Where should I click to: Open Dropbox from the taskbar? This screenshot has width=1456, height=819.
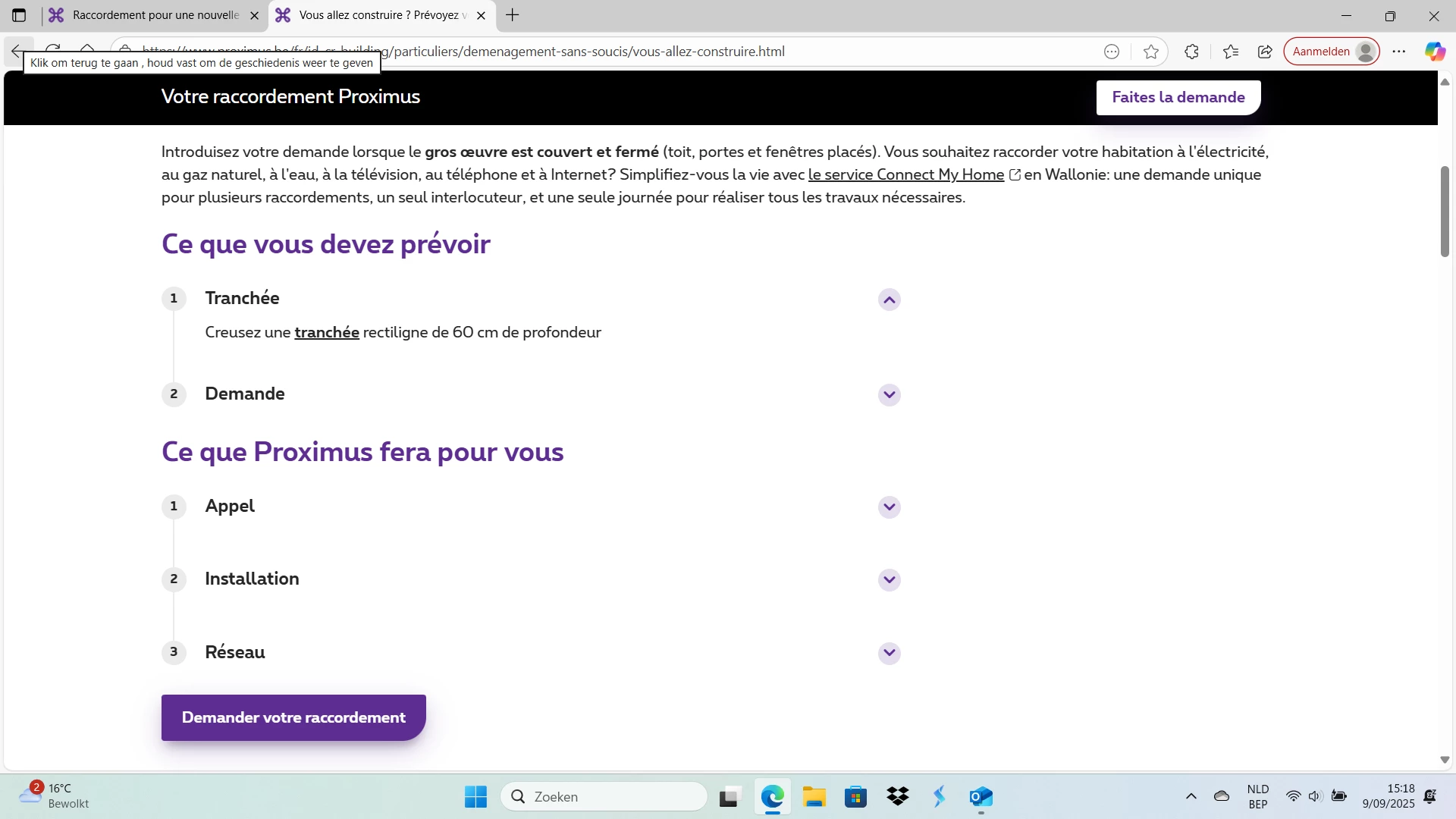click(897, 796)
